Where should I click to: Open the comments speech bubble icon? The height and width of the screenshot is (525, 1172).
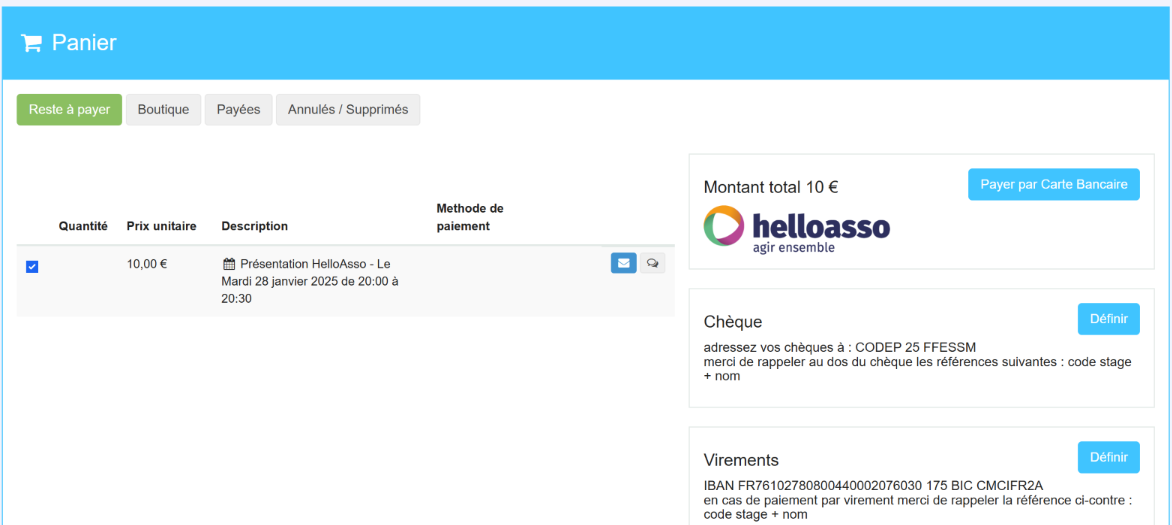click(x=652, y=264)
